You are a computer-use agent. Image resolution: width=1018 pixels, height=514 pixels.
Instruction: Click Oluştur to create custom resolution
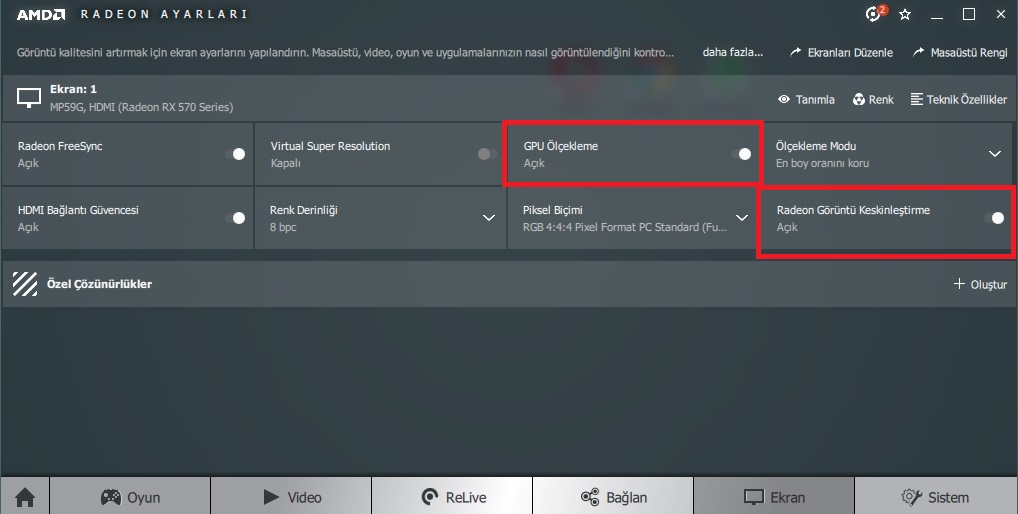tap(980, 284)
